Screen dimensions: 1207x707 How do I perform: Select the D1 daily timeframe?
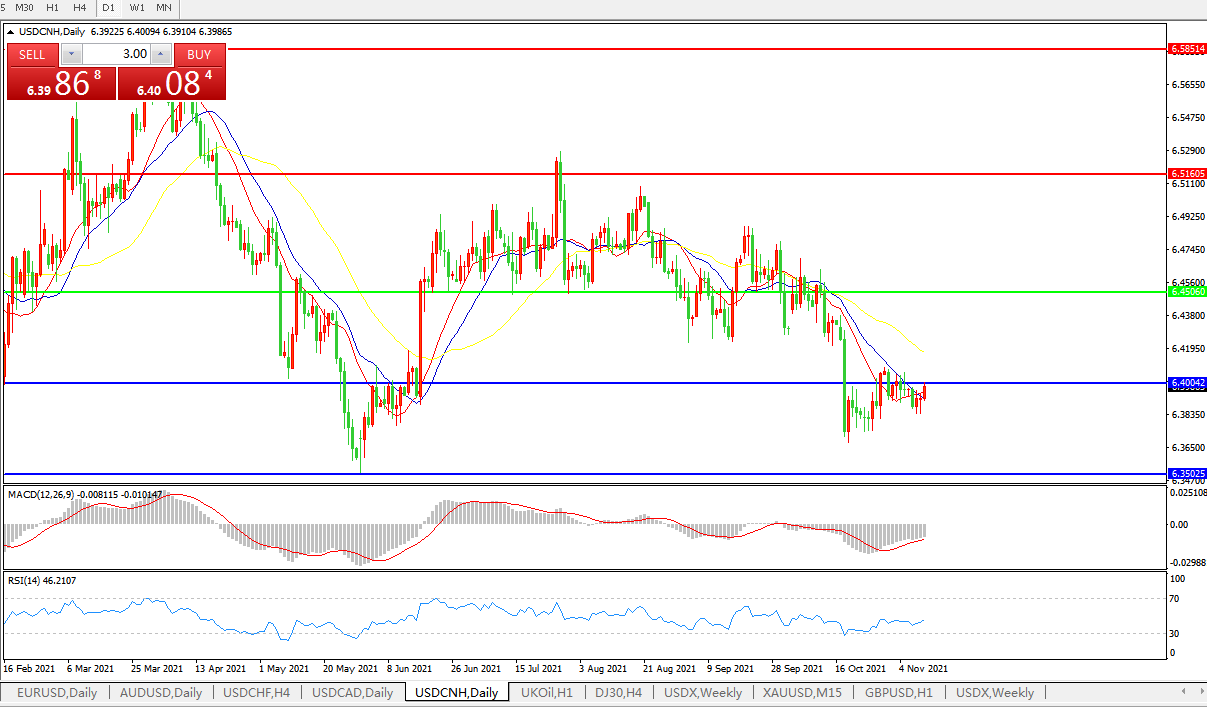(108, 7)
